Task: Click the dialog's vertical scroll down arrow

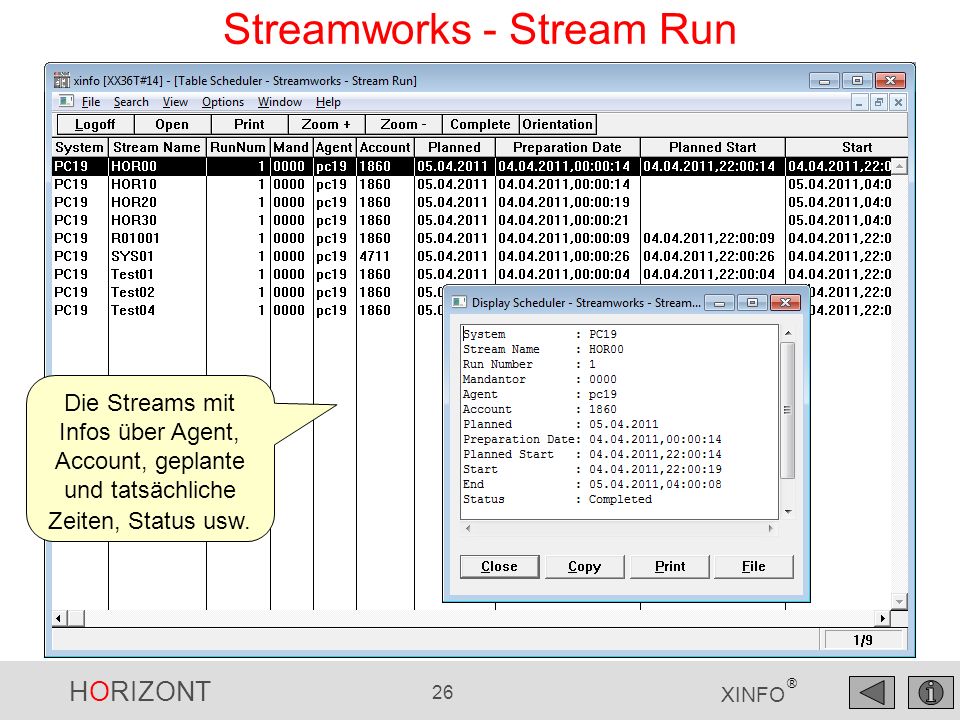Action: pyautogui.click(x=788, y=512)
